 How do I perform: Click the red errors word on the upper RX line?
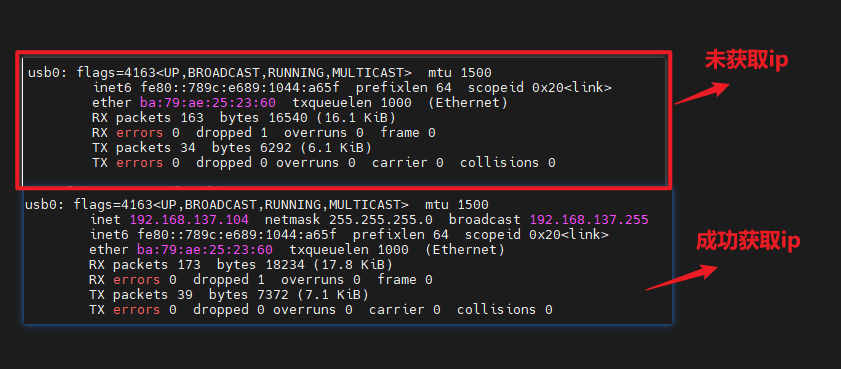pos(139,132)
